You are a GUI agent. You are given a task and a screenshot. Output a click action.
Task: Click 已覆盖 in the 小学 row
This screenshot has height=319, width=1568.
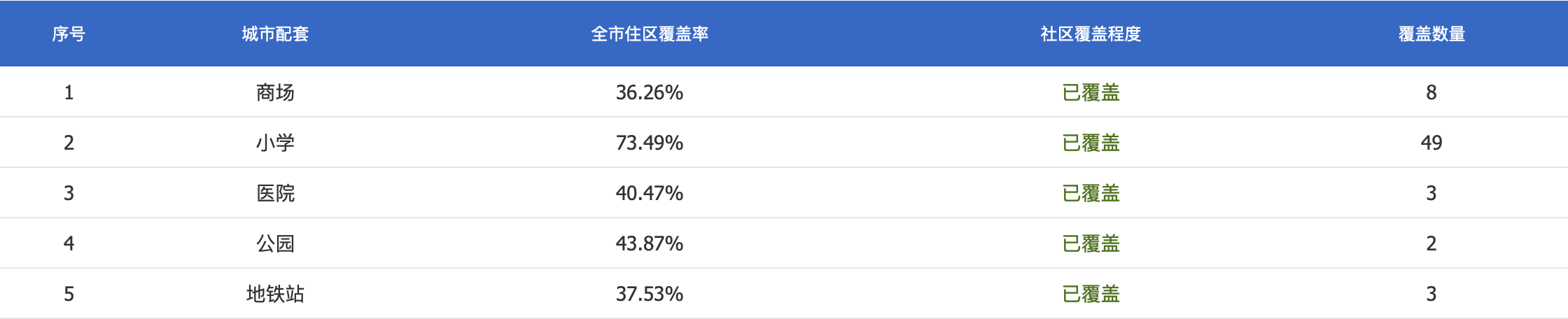point(1091,143)
